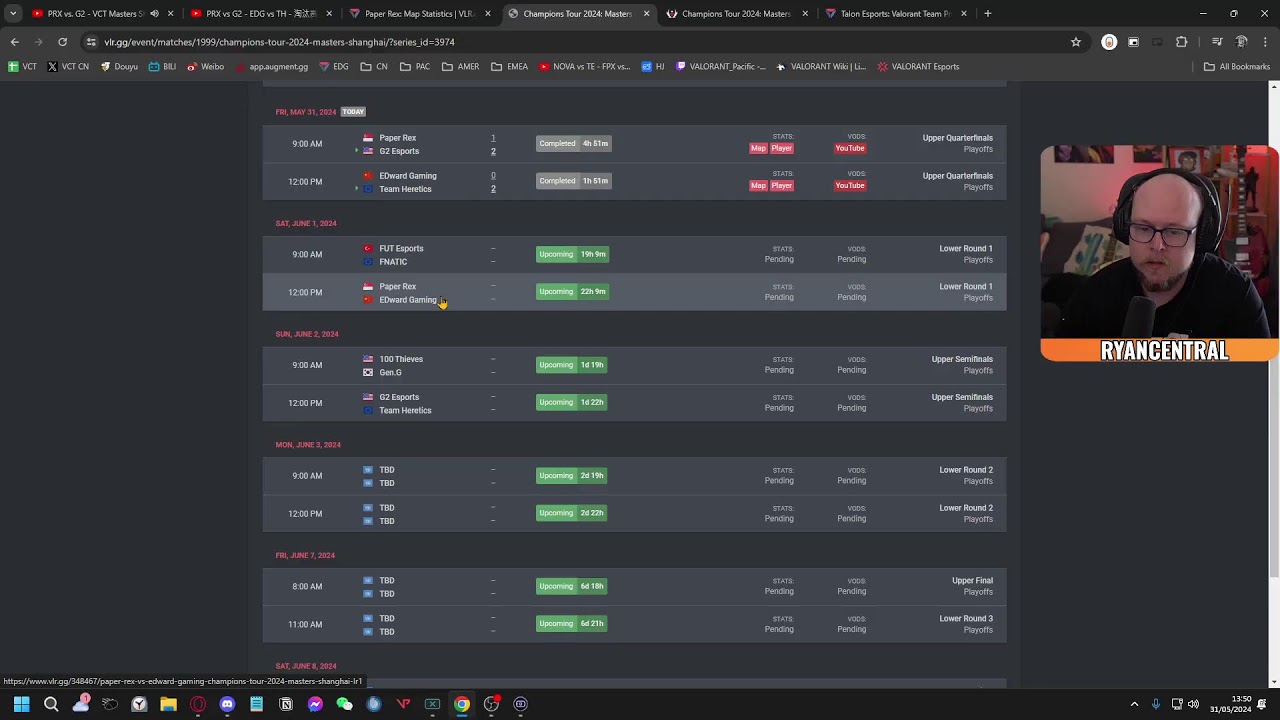Open the Upper Final TBD match row
The image size is (1280, 720).
point(634,587)
